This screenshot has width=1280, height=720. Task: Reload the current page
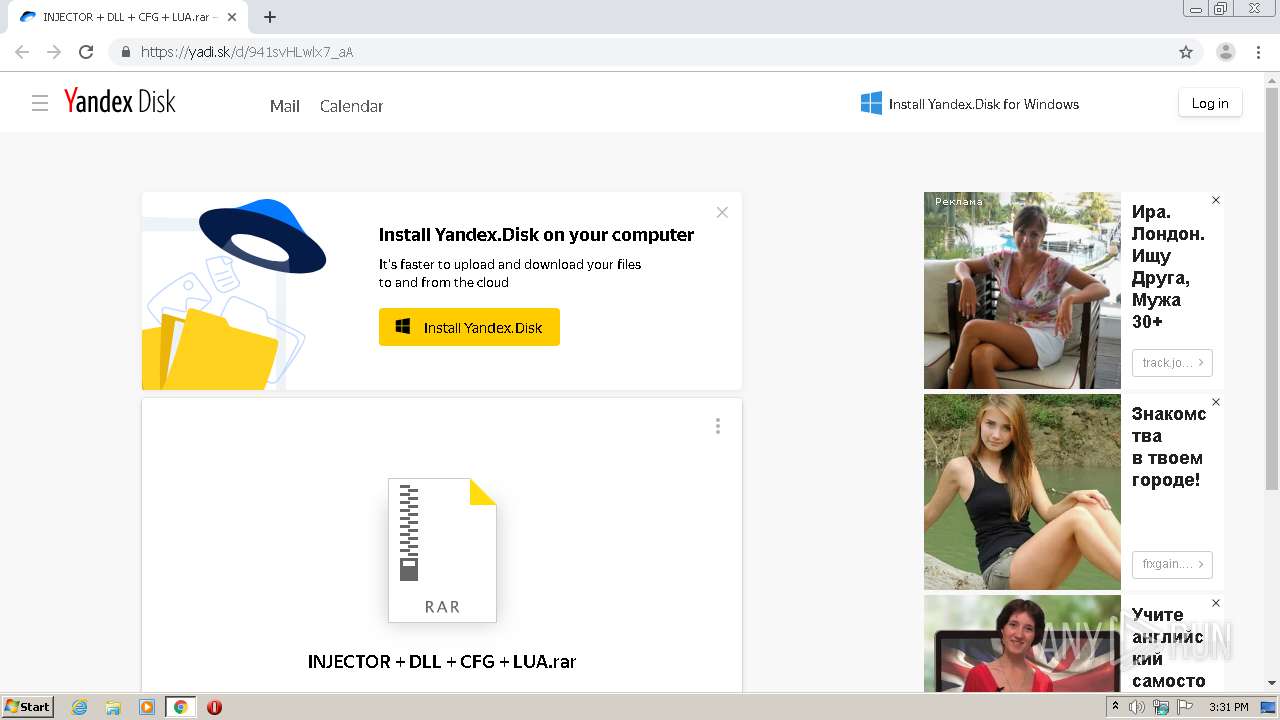click(86, 52)
